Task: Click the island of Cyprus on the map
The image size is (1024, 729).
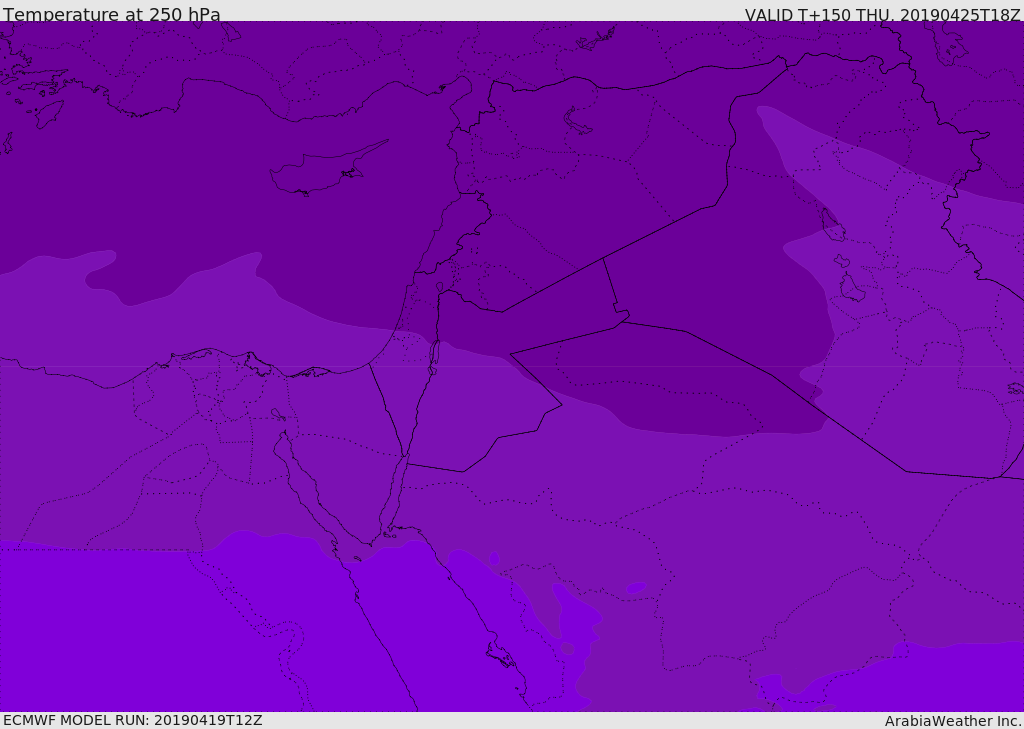Action: 327,170
